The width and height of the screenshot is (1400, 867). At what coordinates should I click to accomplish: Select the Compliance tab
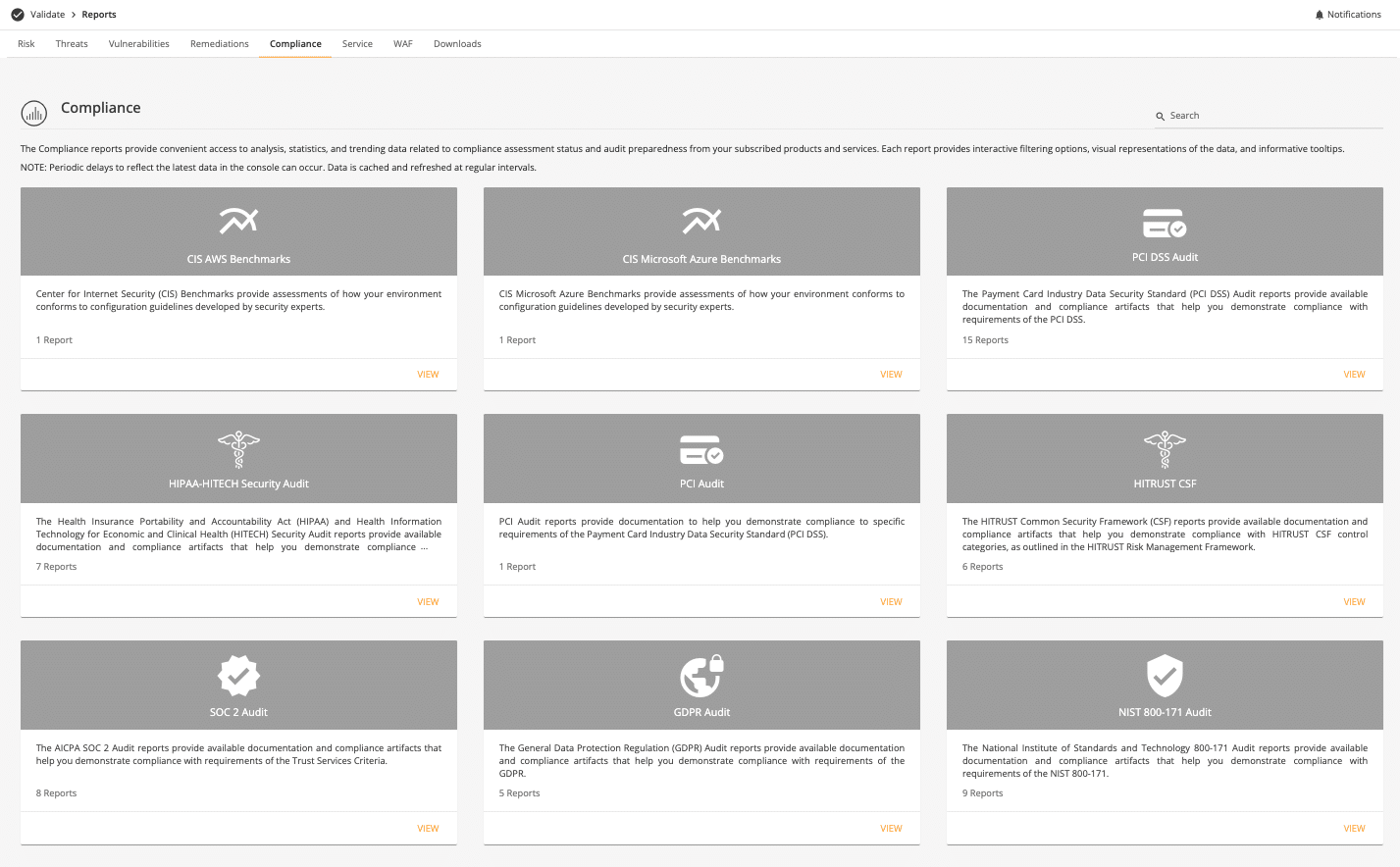click(x=295, y=44)
